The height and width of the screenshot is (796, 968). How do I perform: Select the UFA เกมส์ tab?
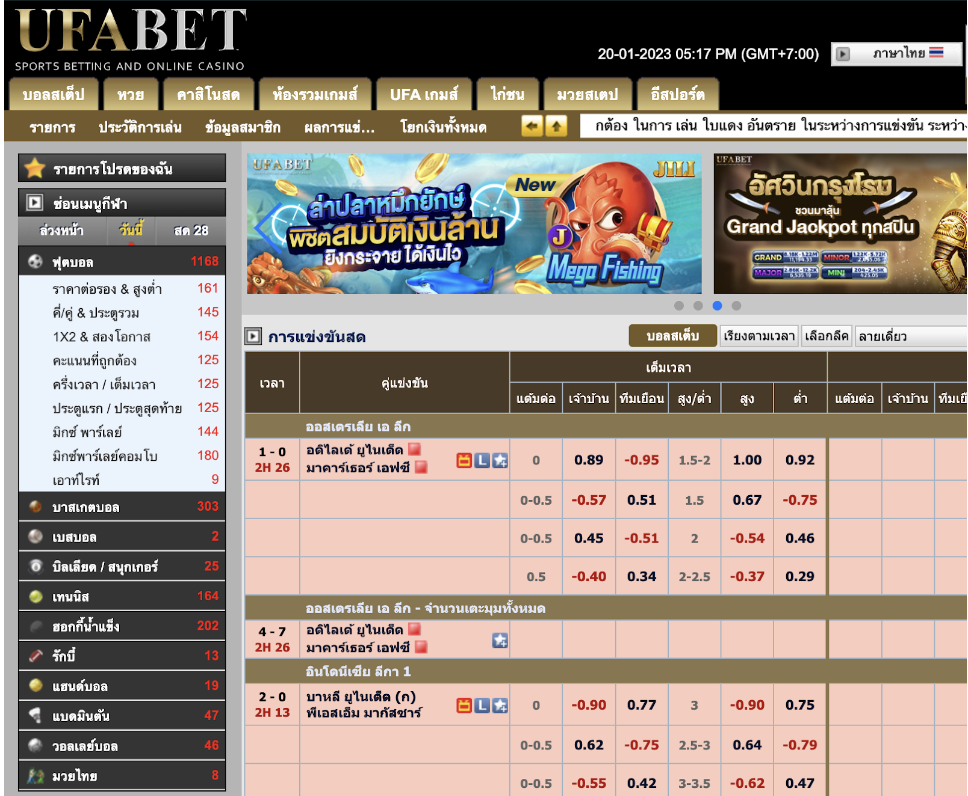click(424, 94)
